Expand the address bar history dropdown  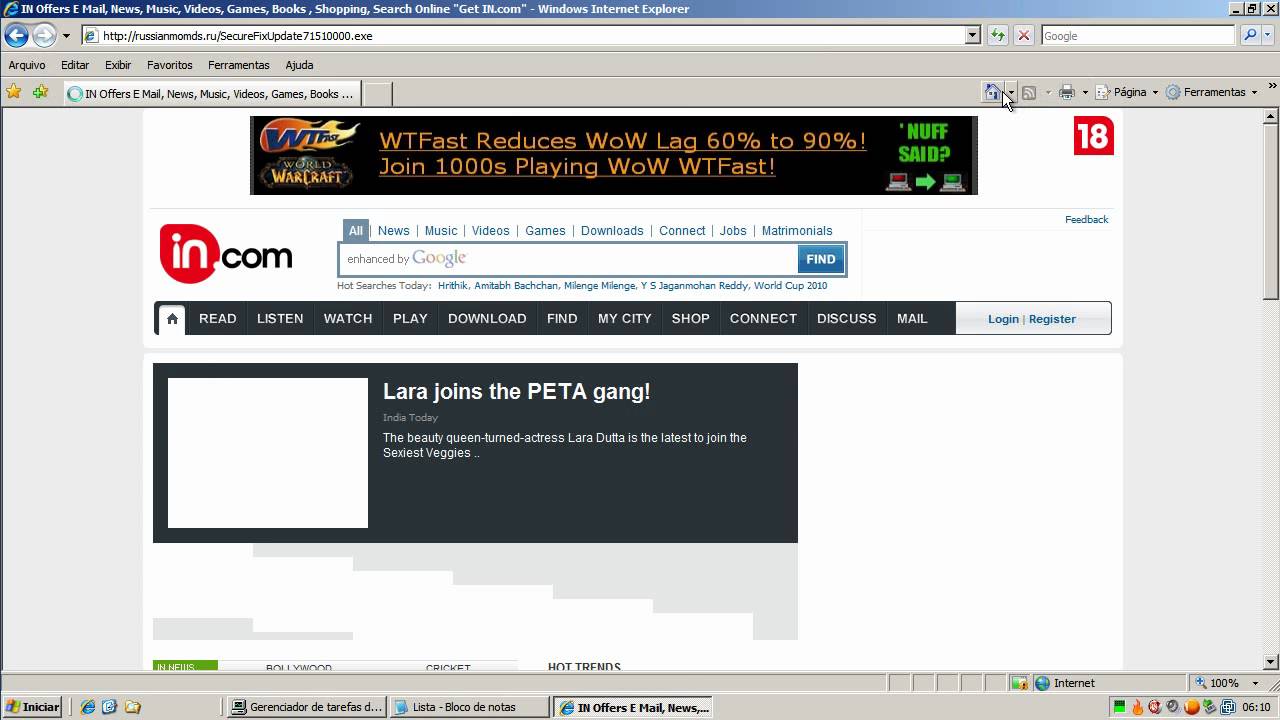973,36
